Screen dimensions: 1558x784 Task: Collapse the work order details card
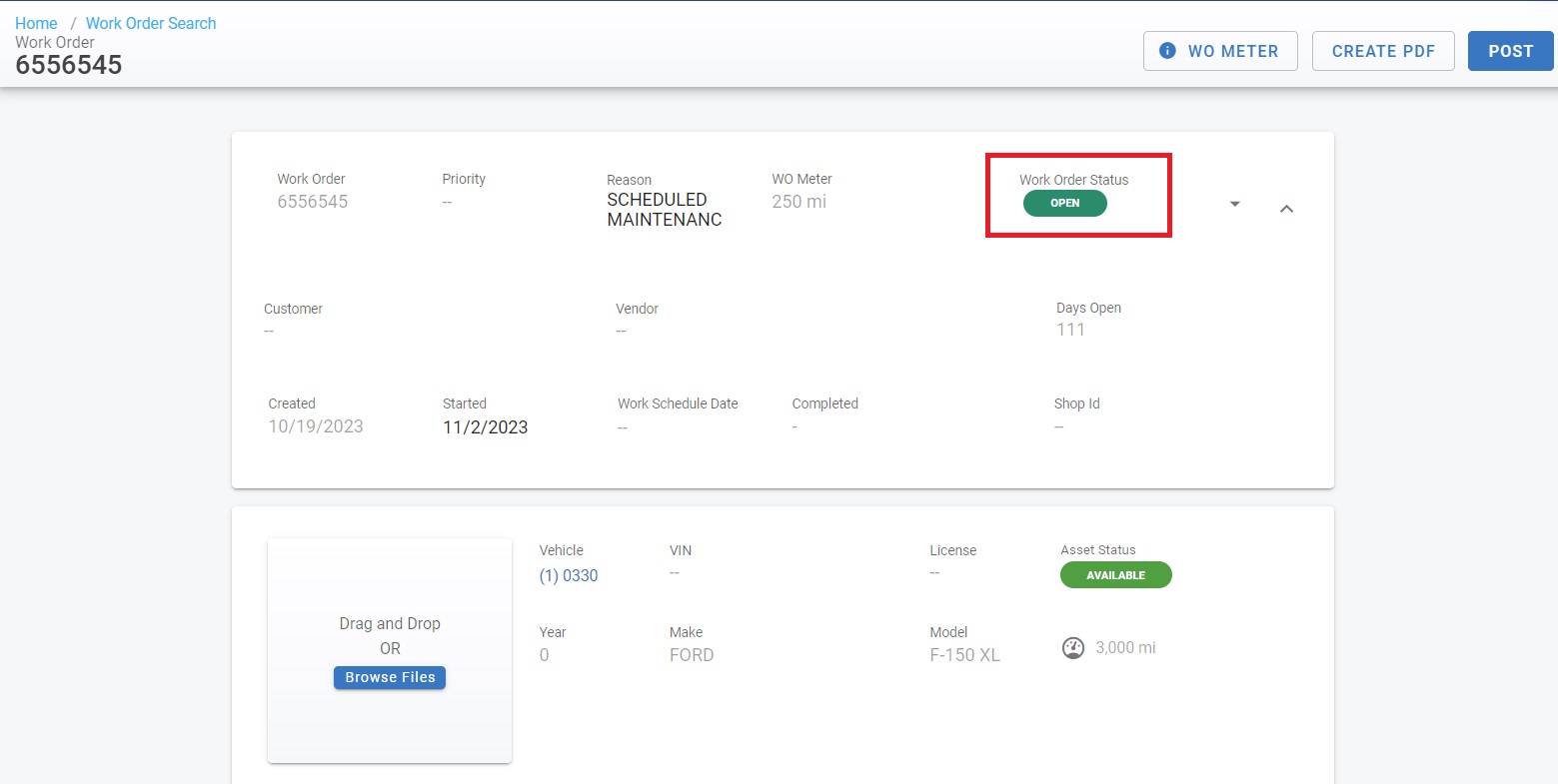tap(1286, 209)
